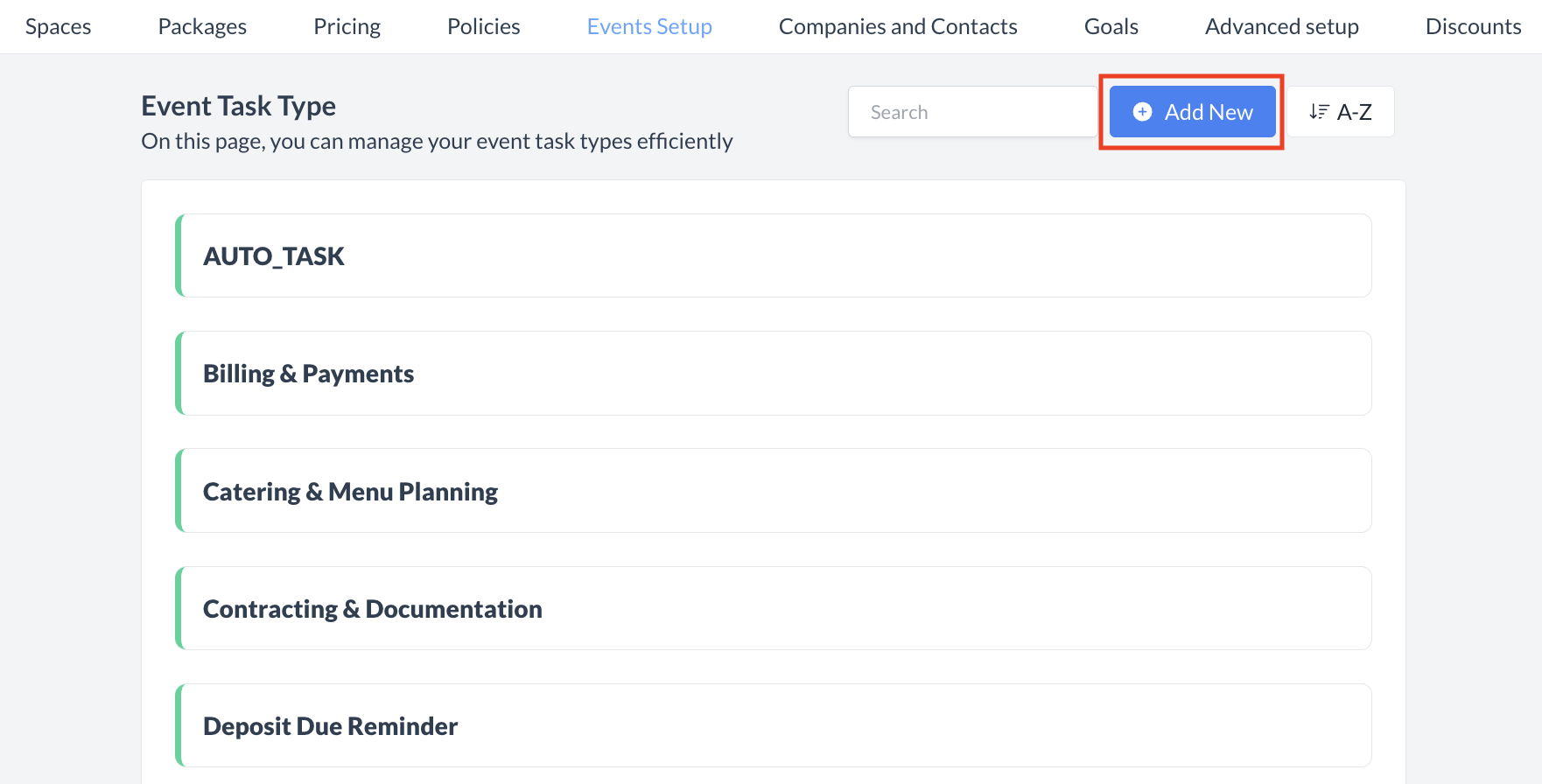Image resolution: width=1542 pixels, height=784 pixels.
Task: Navigate to the Goals tab
Action: pyautogui.click(x=1111, y=27)
